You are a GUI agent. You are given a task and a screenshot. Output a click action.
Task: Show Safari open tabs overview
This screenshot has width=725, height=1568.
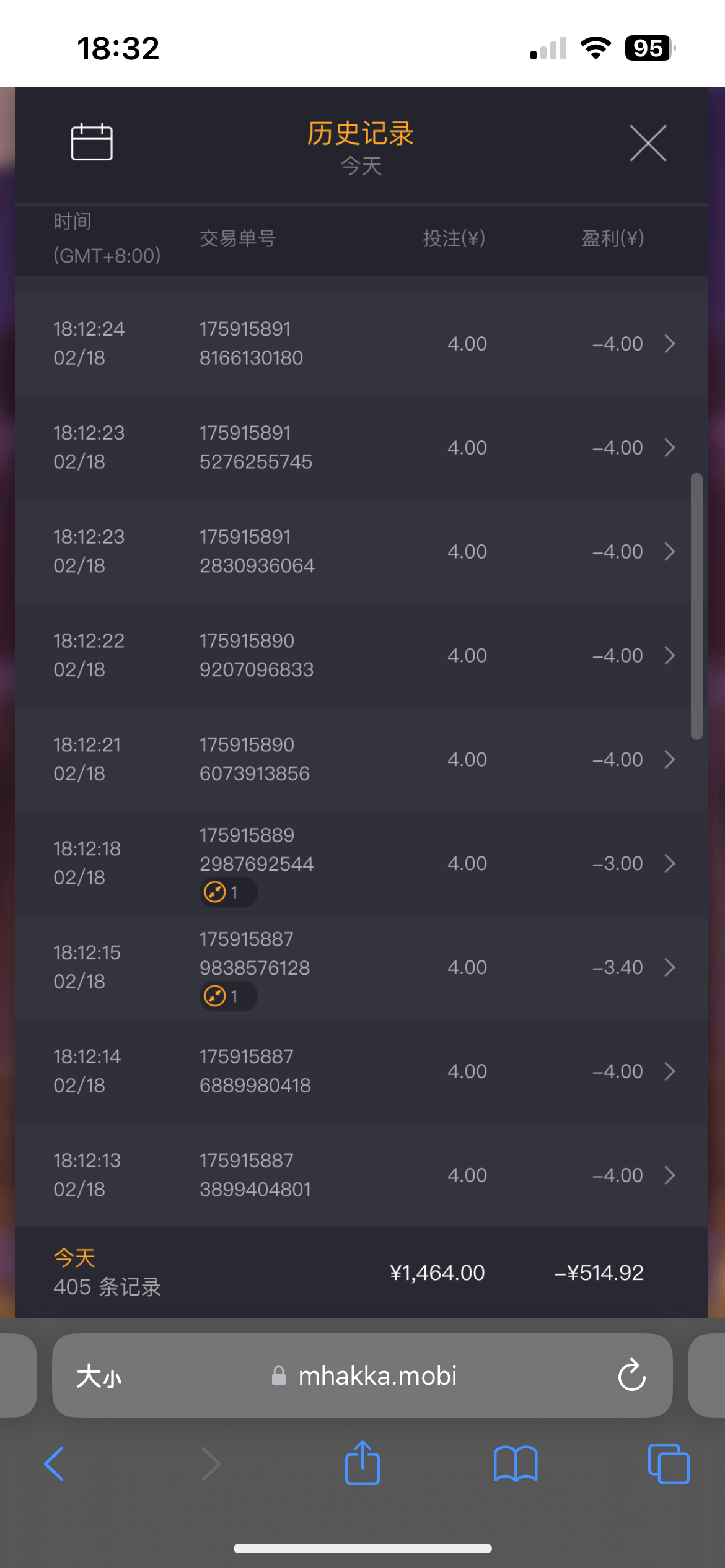pyautogui.click(x=668, y=1464)
